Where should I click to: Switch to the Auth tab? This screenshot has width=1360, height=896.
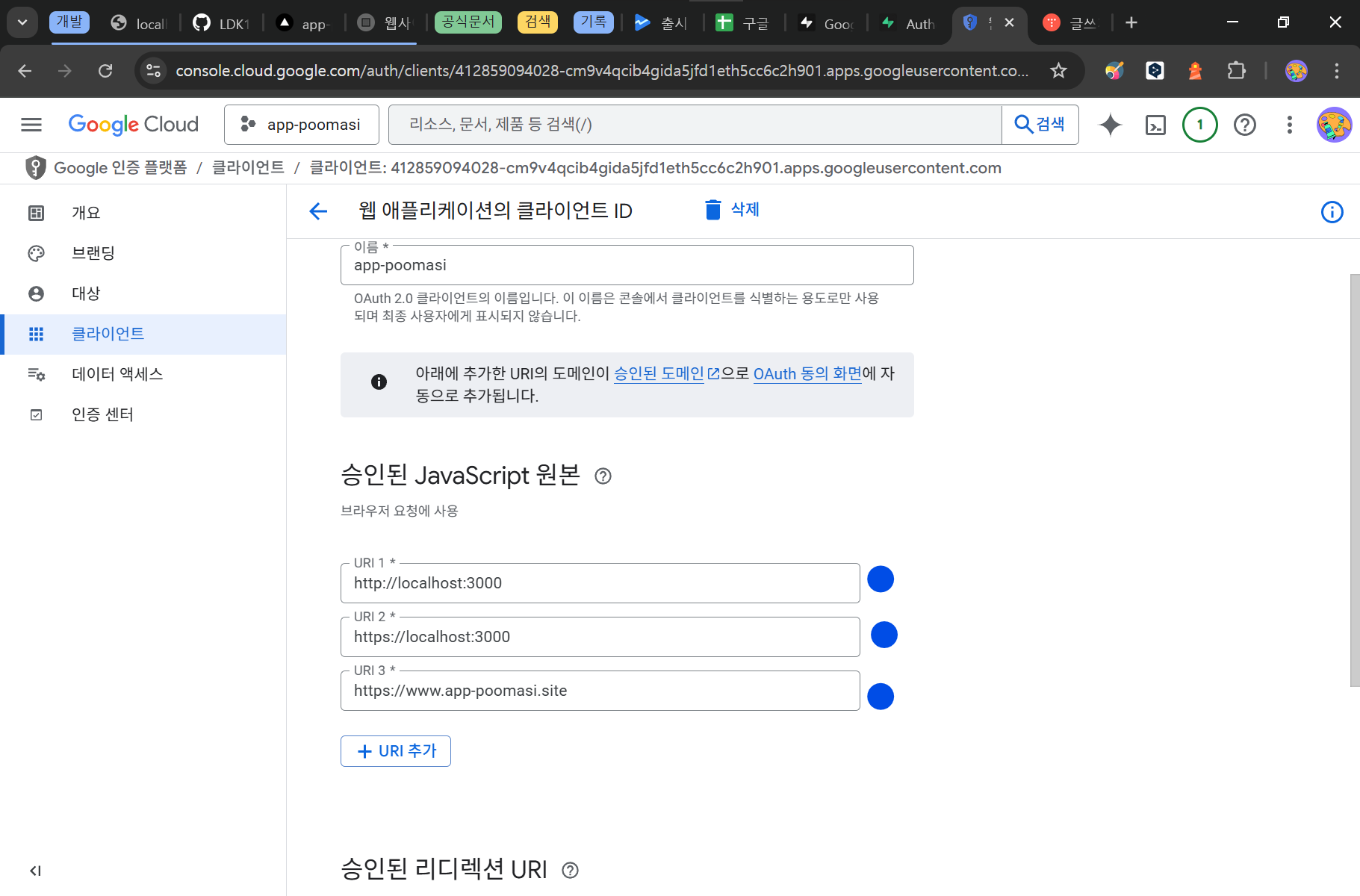(909, 23)
